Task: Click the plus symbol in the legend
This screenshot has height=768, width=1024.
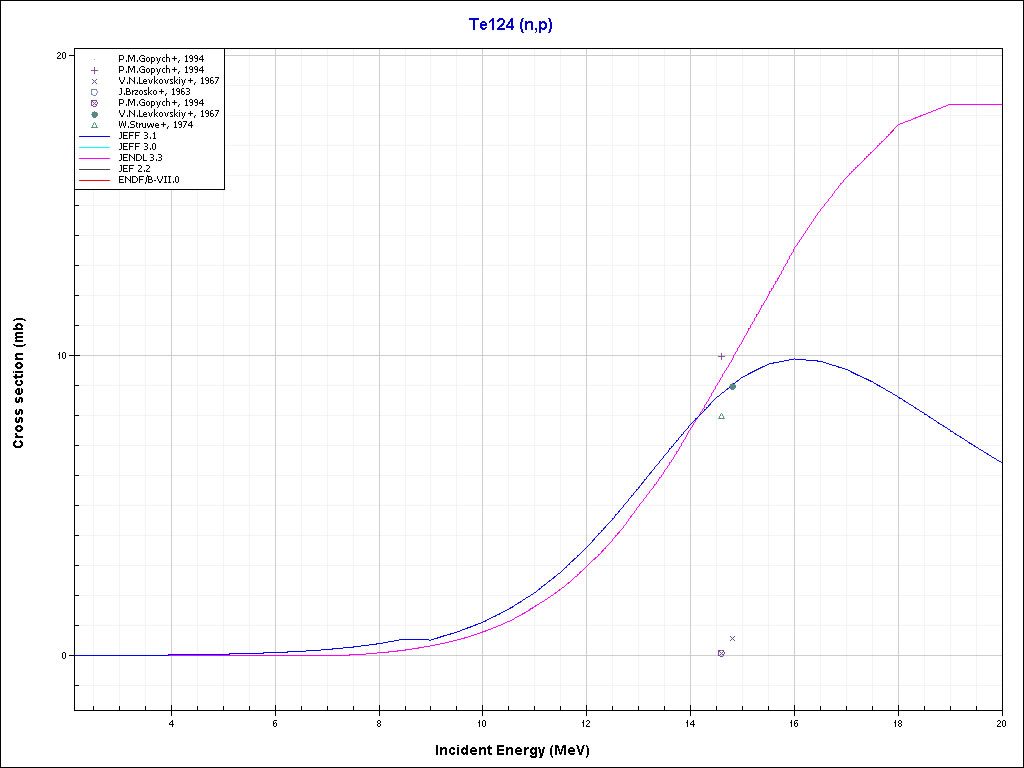Action: pos(93,70)
